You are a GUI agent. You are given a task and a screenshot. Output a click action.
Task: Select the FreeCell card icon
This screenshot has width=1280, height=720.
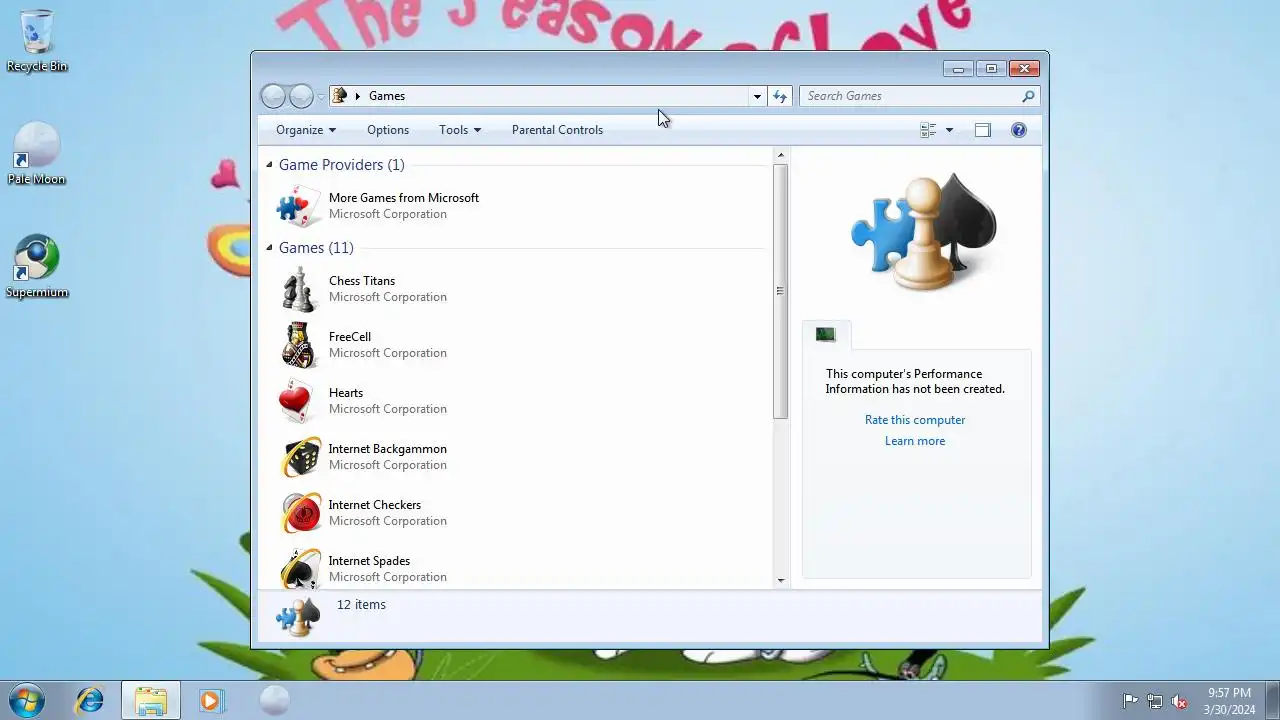click(x=298, y=345)
